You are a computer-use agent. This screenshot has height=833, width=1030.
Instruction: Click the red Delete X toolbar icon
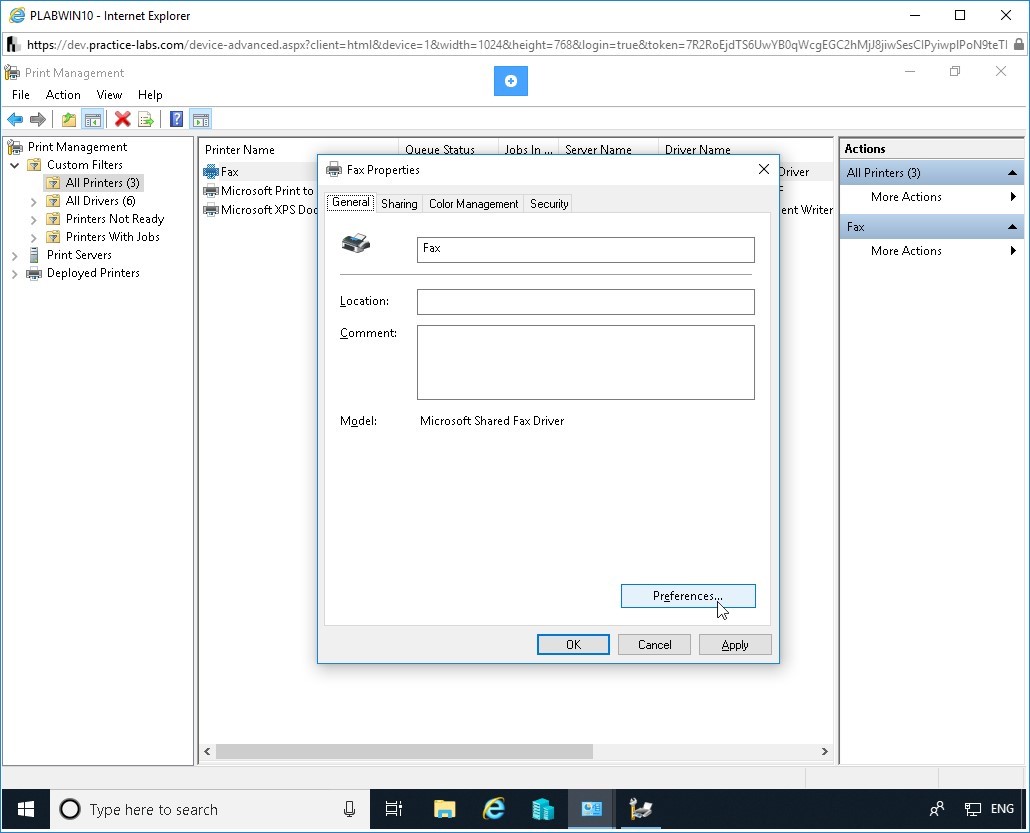pyautogui.click(x=122, y=120)
